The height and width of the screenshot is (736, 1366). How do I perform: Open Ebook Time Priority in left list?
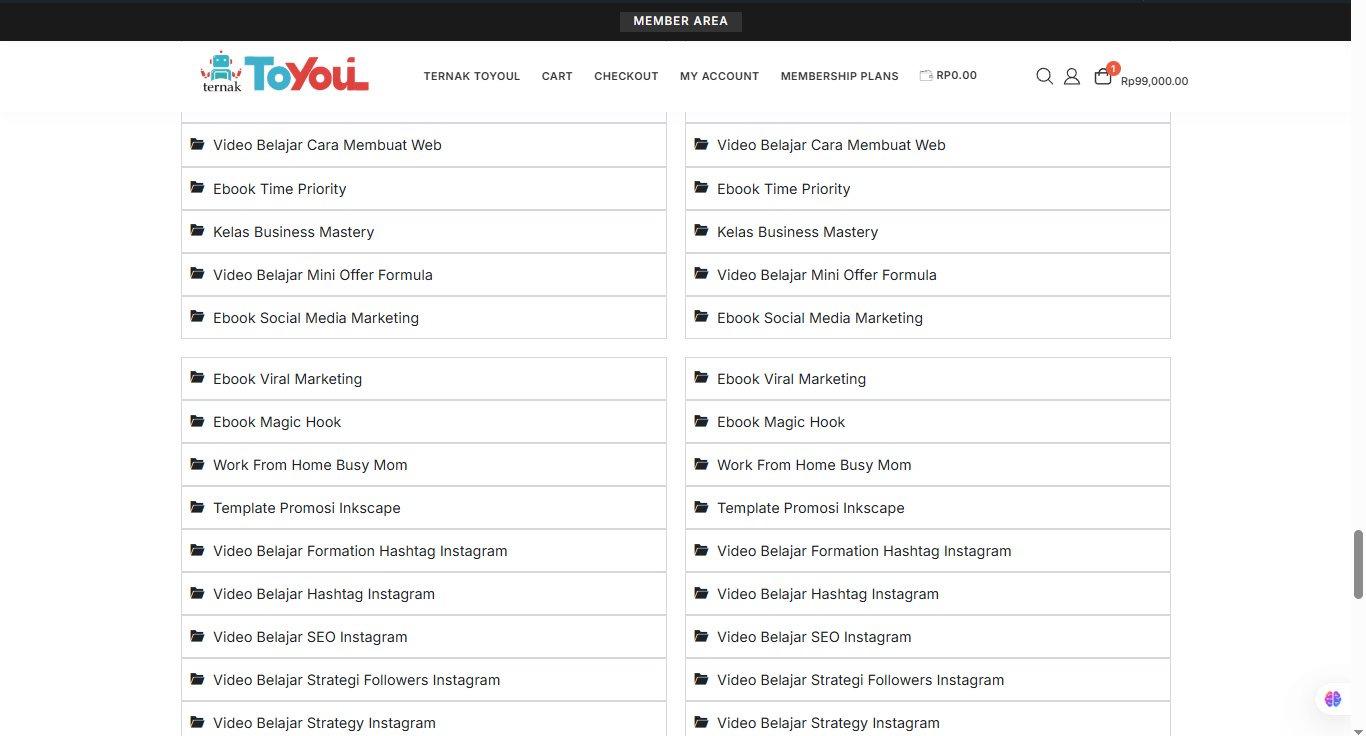[279, 189]
